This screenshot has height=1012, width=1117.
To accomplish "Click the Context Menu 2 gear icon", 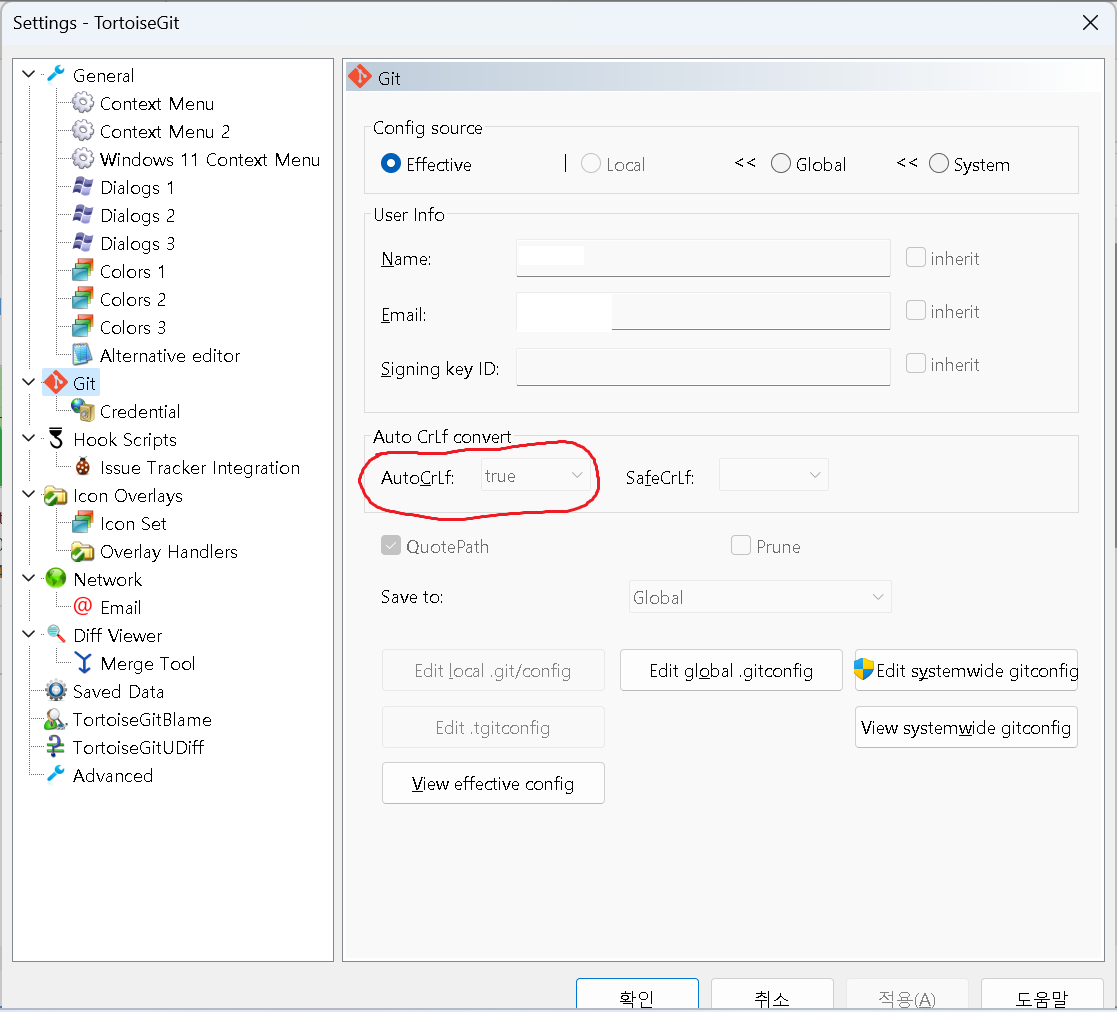I will 83,131.
